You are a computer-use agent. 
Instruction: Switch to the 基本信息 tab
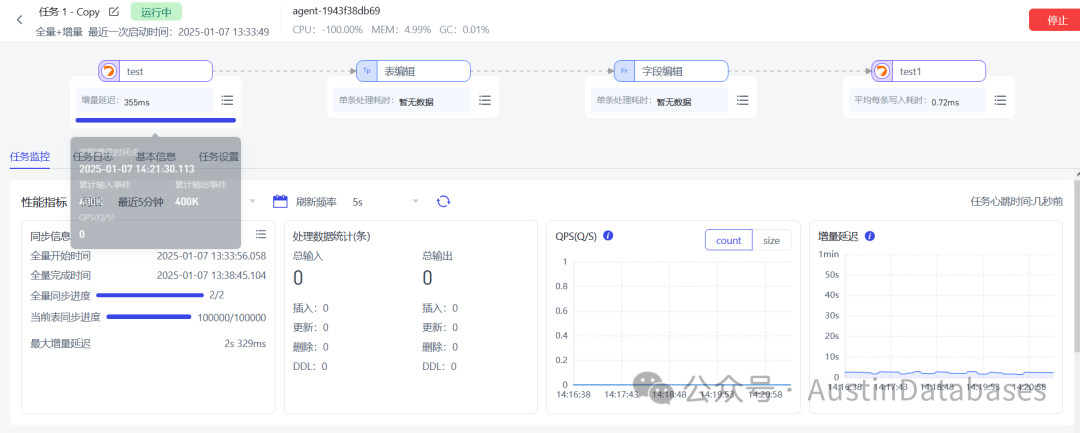click(x=156, y=156)
